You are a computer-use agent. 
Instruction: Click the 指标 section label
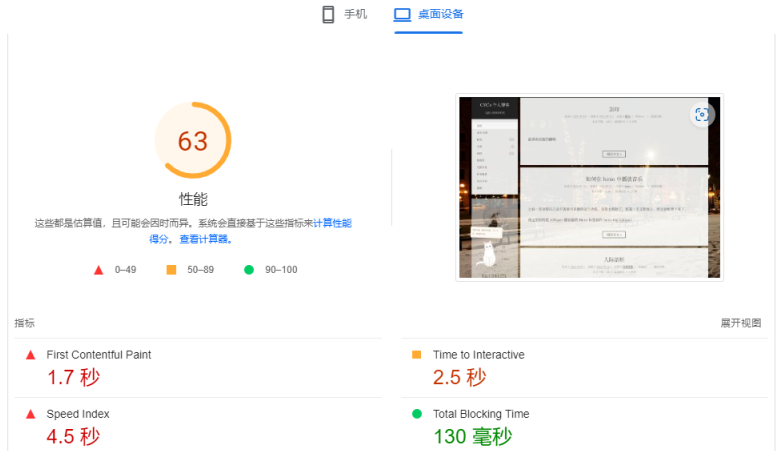(24, 323)
